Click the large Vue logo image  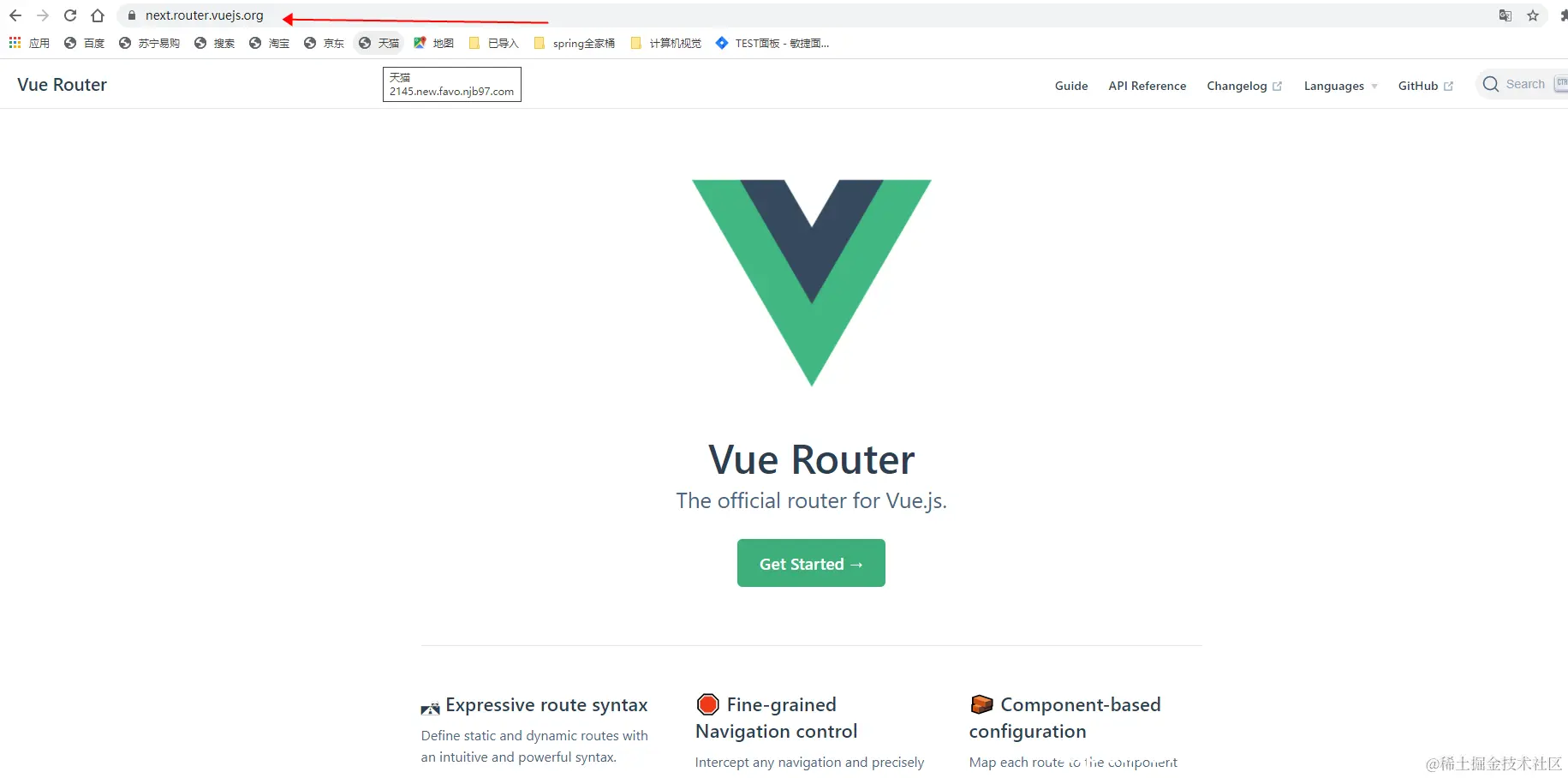[x=811, y=283]
